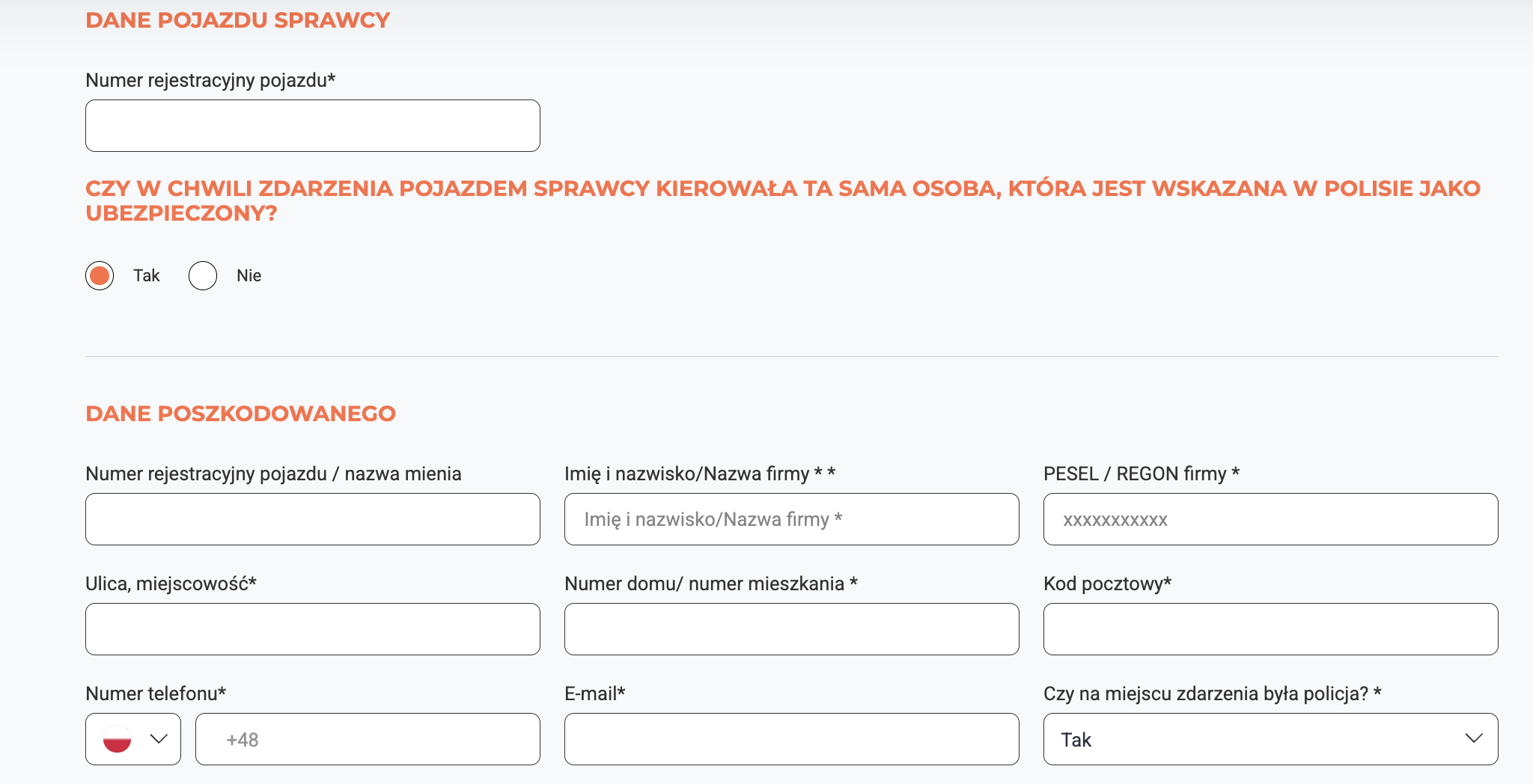Screen dimensions: 1533x784
Task: Focus the Imię i nazwisko/Nazwa firmy field
Action: coord(791,518)
